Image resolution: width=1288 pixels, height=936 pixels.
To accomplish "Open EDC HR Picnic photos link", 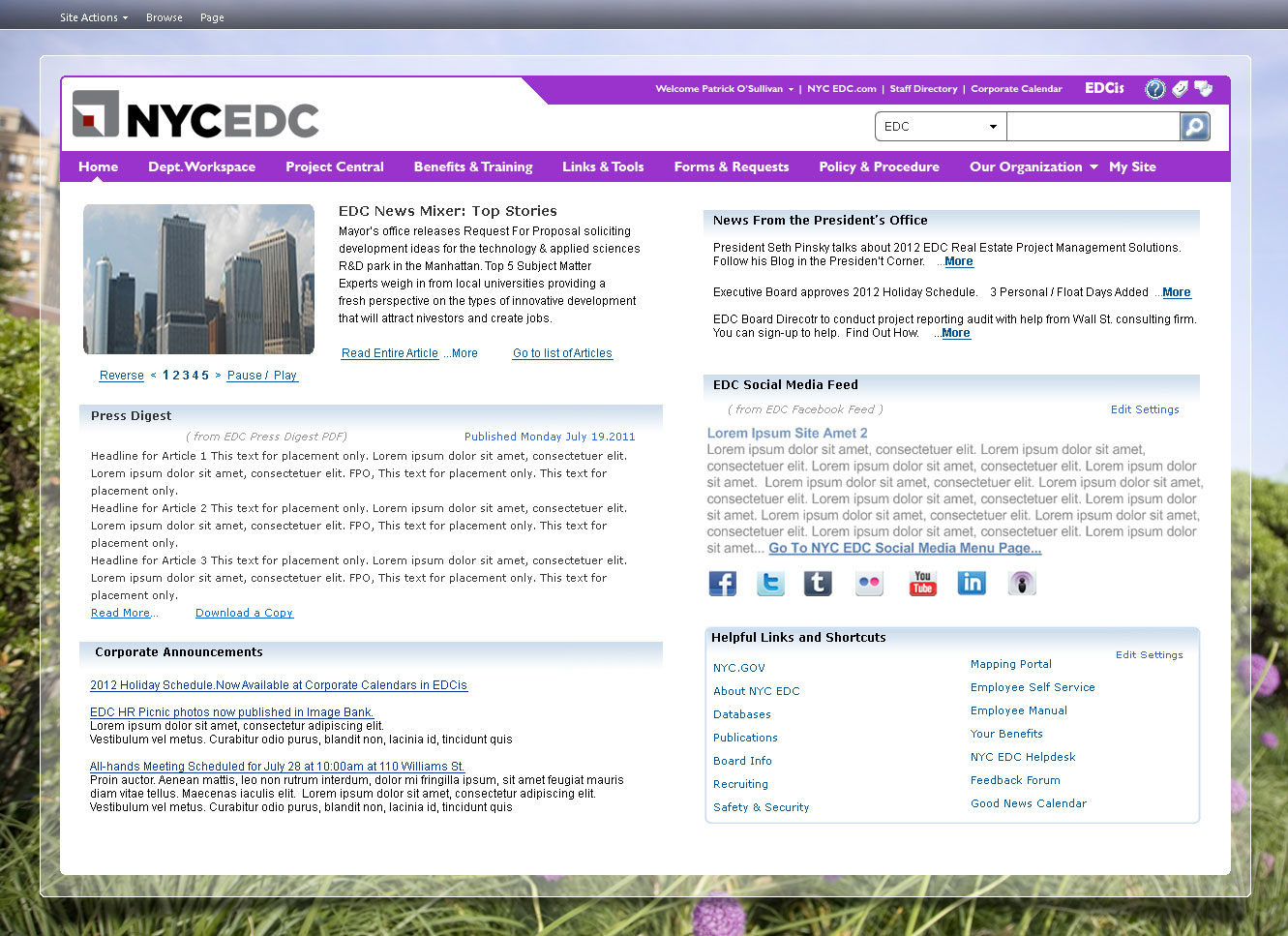I will tap(231, 712).
